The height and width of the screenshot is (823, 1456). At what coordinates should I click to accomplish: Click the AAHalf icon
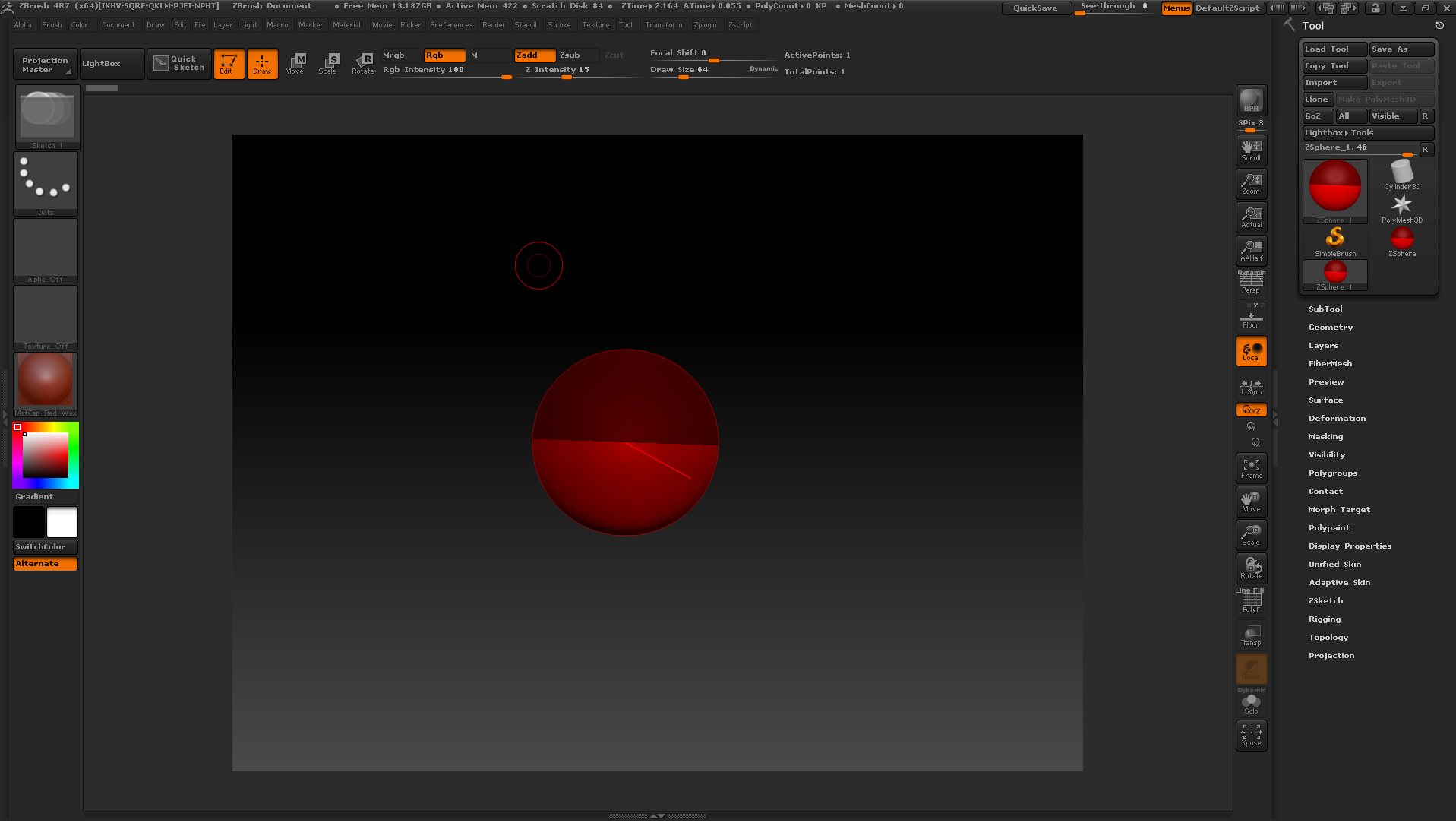pos(1251,251)
